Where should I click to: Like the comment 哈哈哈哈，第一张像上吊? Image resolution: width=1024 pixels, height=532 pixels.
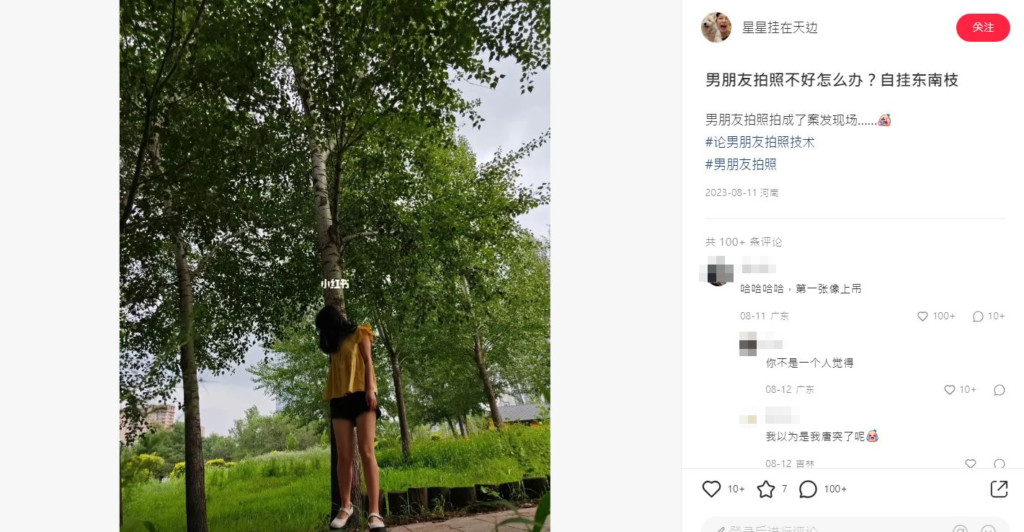tap(923, 317)
